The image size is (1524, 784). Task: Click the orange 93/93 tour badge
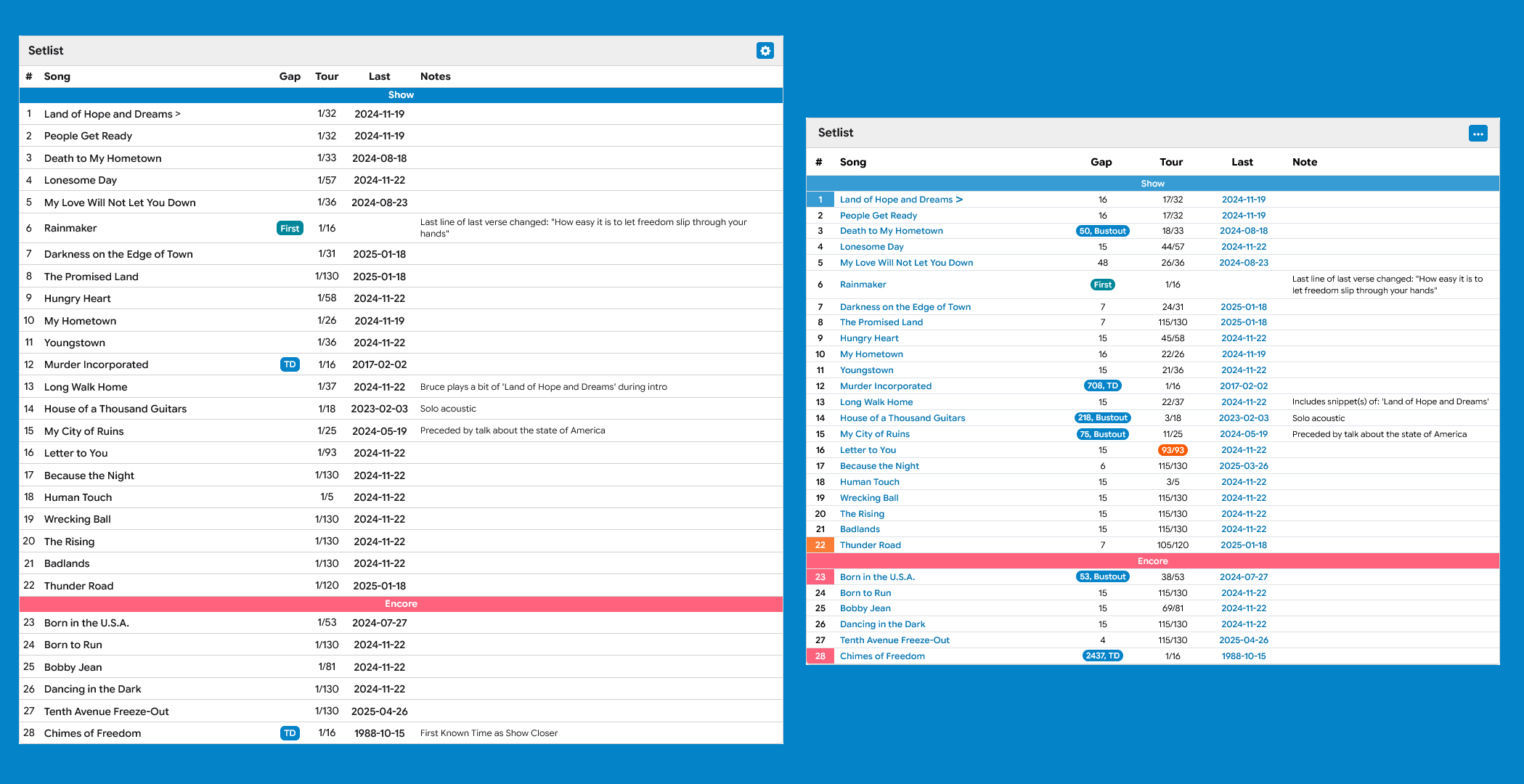point(1173,450)
